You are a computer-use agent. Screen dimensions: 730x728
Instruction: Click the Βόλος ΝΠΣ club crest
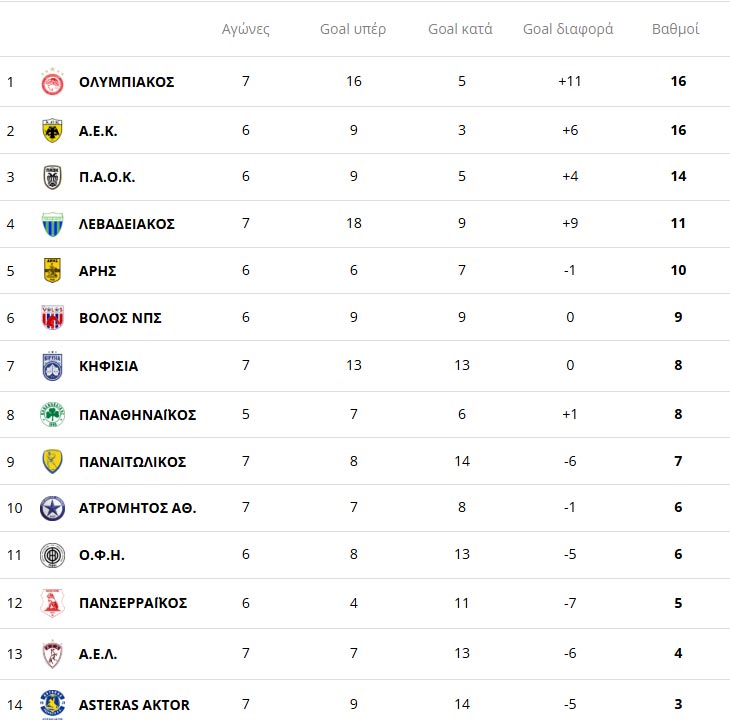(52, 318)
